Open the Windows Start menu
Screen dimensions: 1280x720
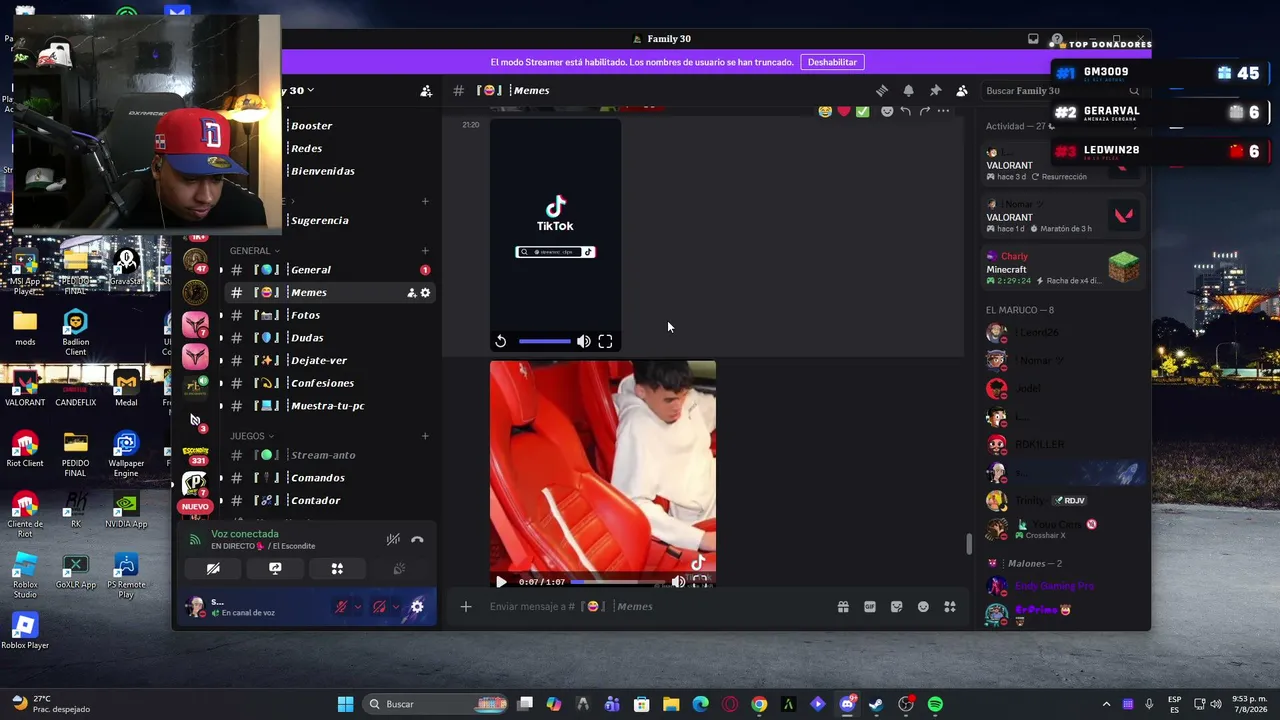[x=345, y=704]
